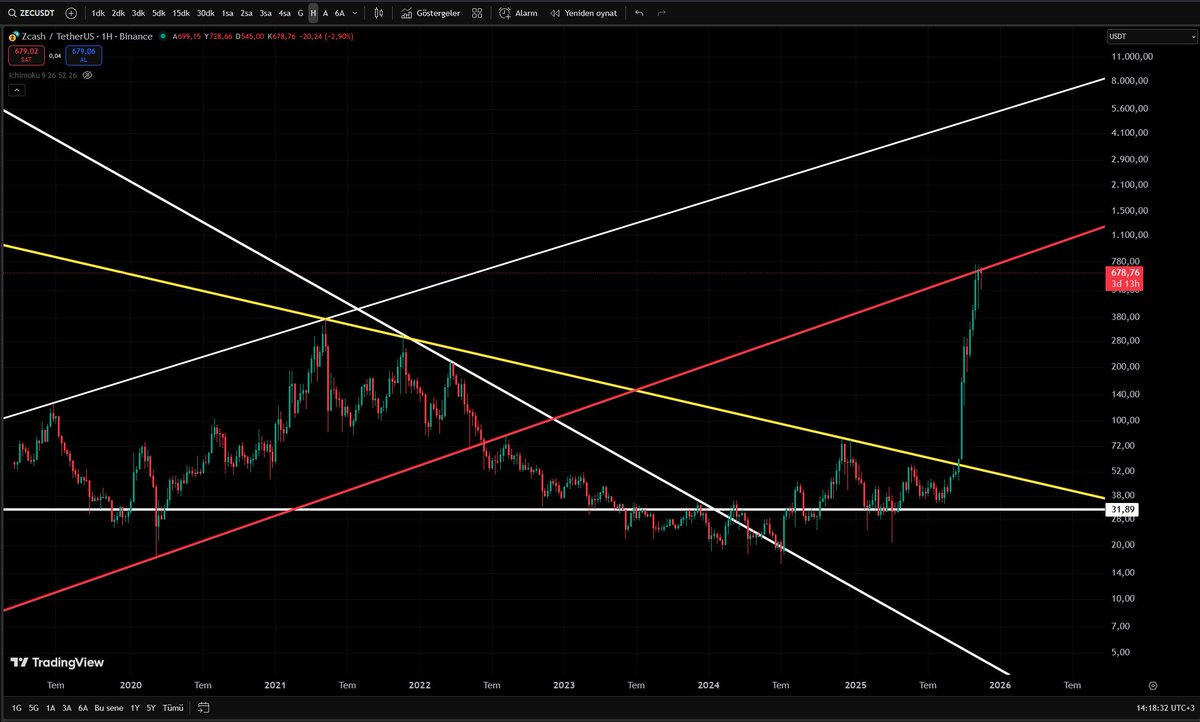Select the 1A date range

coord(50,707)
